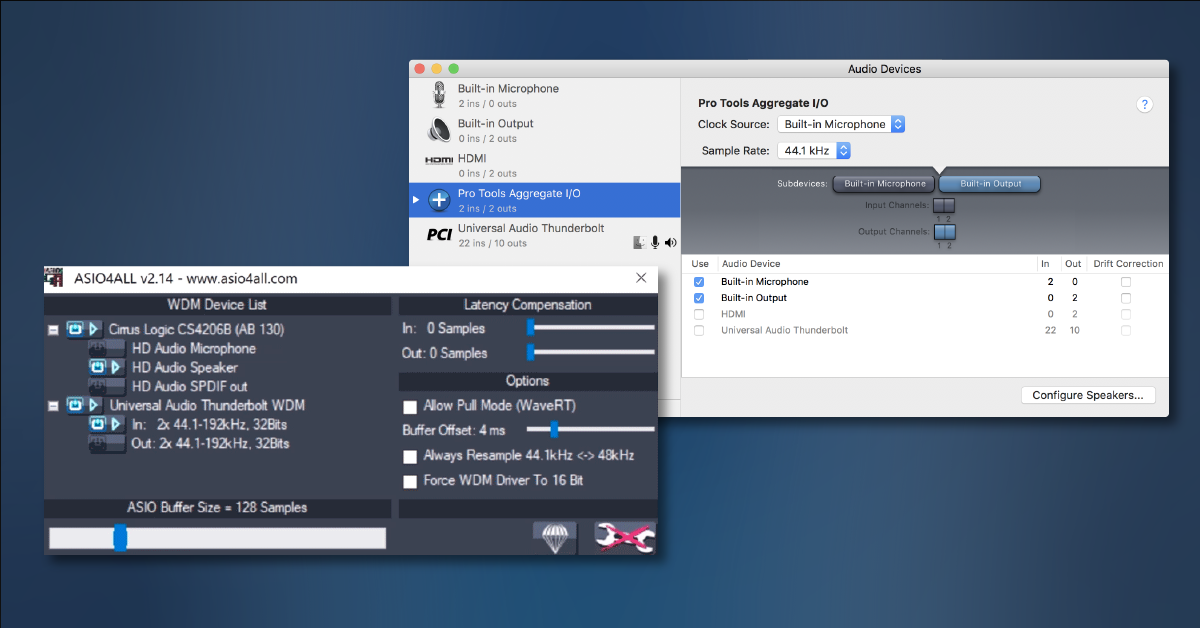The image size is (1200, 628).
Task: Select HDMI in device sidebar
Action: pos(545,165)
